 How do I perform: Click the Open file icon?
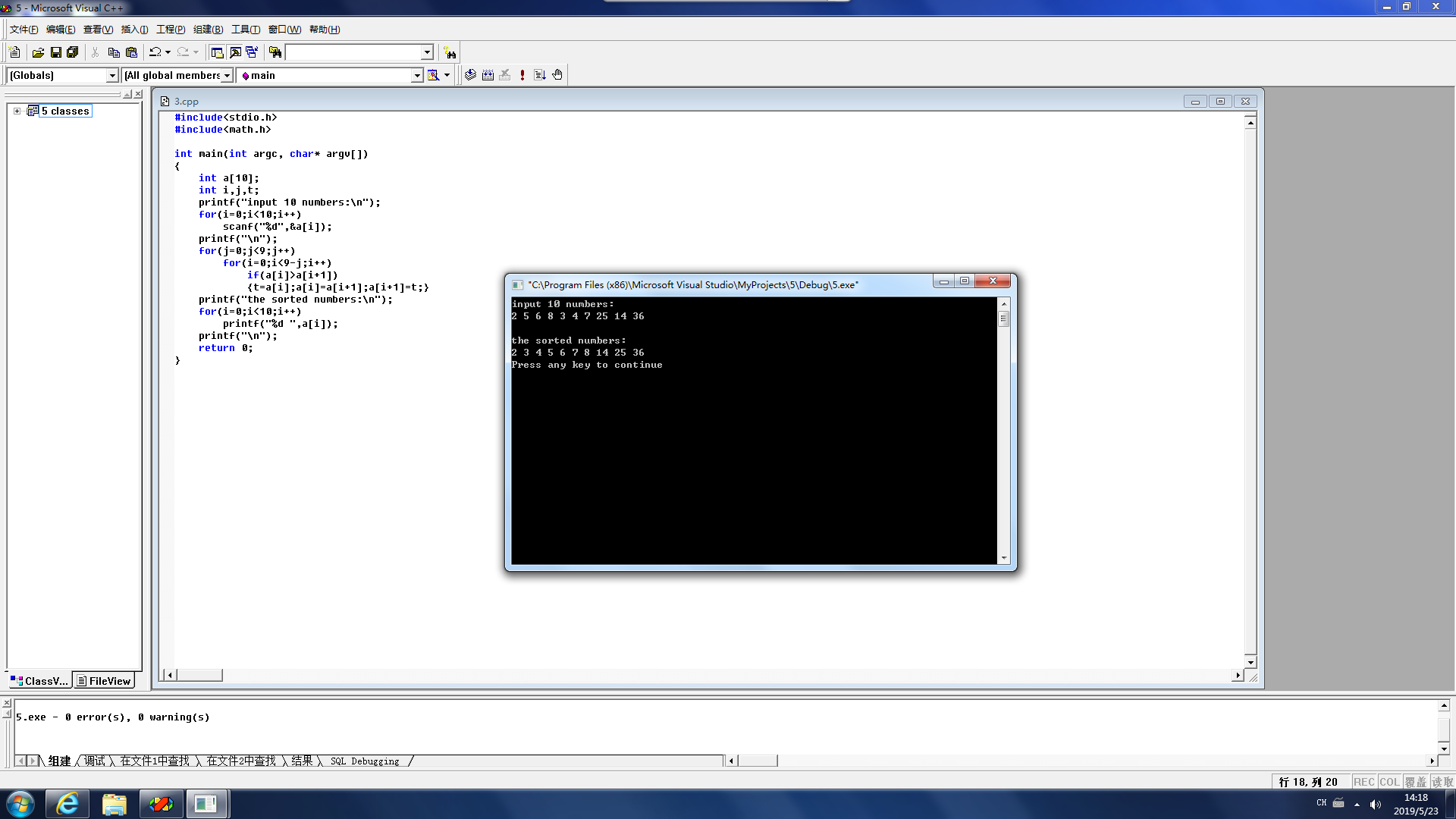point(38,52)
